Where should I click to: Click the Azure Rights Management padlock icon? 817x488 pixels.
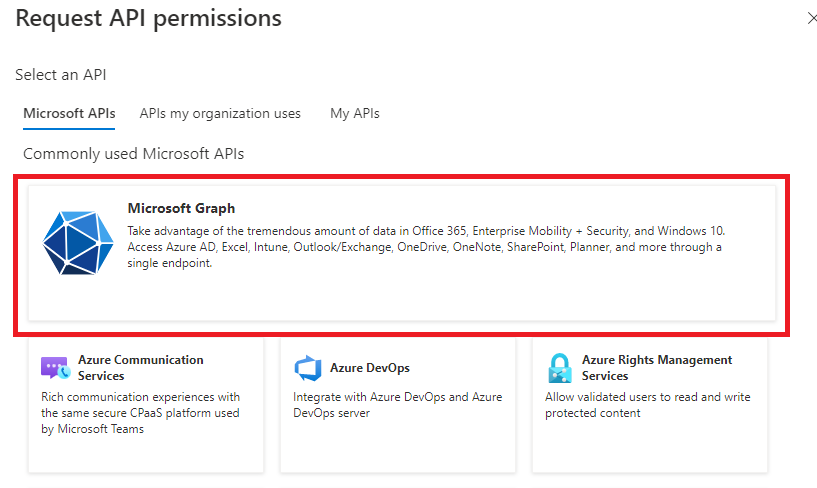point(559,368)
